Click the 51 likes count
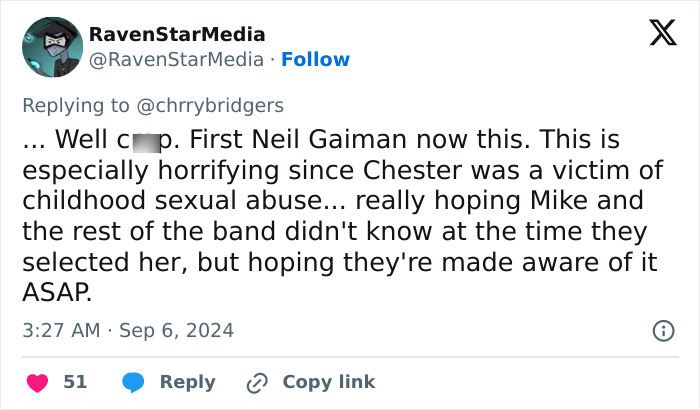The image size is (700, 410). [75, 382]
